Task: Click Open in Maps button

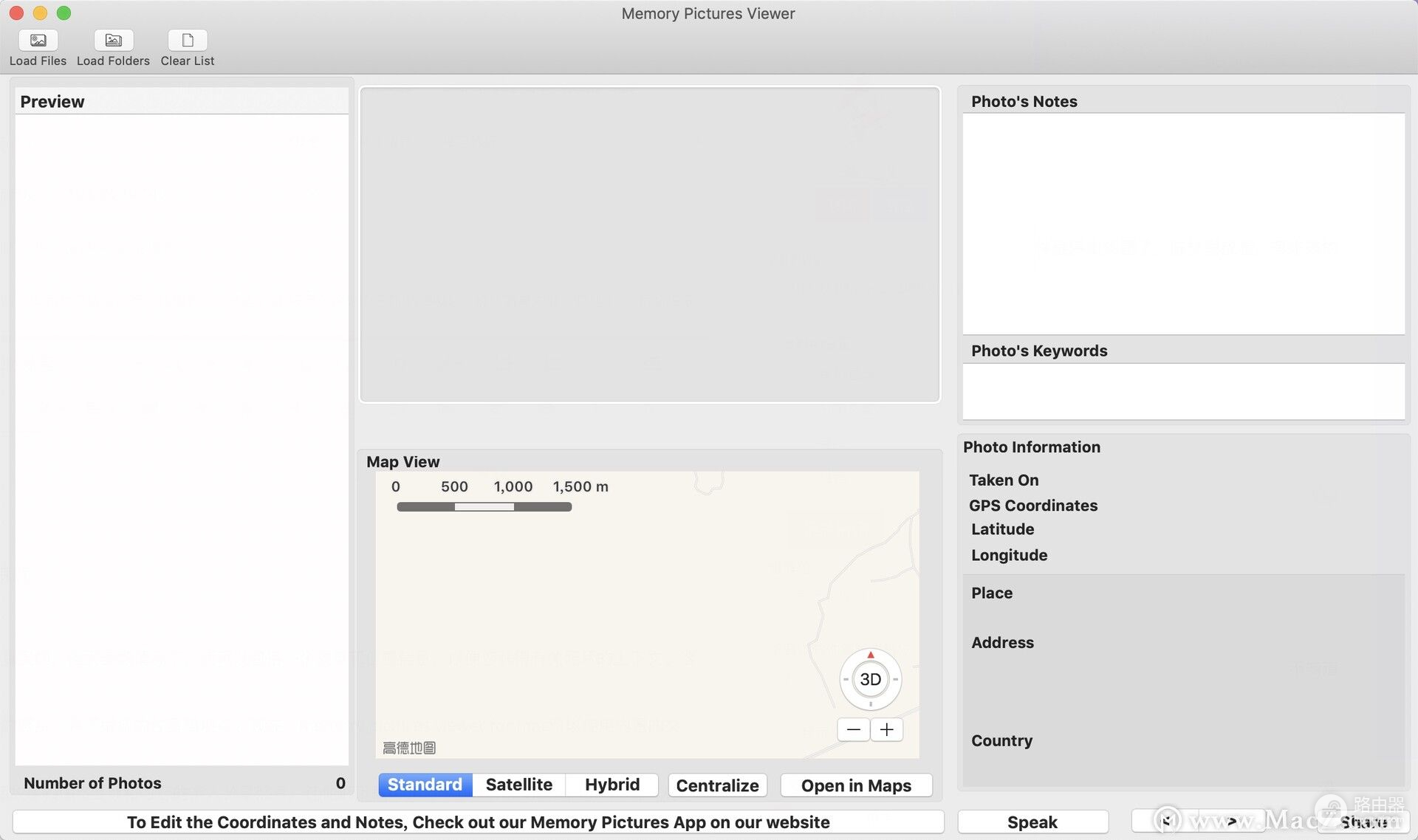Action: click(x=855, y=785)
